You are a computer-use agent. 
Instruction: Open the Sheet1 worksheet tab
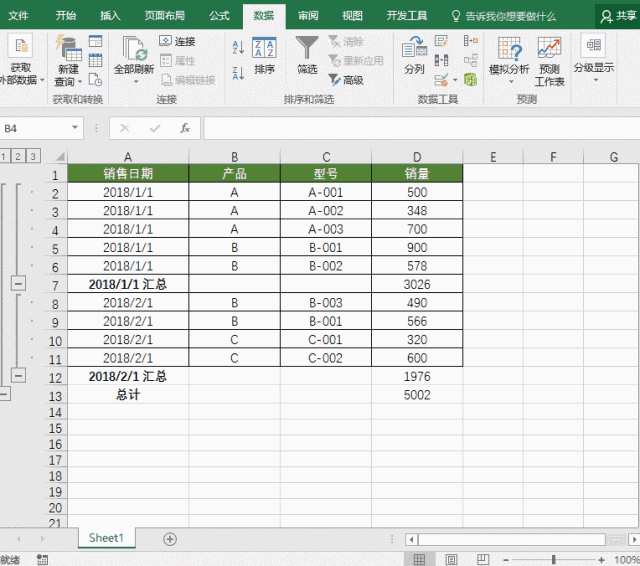pos(106,538)
